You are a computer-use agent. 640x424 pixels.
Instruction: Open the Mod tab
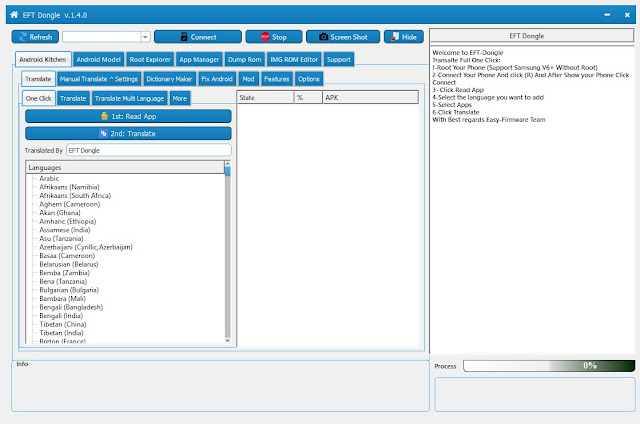click(x=248, y=79)
